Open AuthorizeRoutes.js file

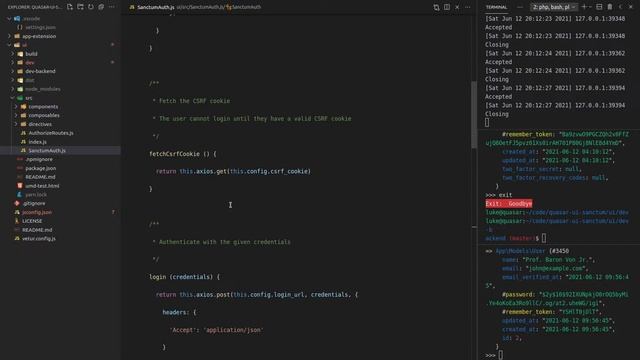coord(51,133)
